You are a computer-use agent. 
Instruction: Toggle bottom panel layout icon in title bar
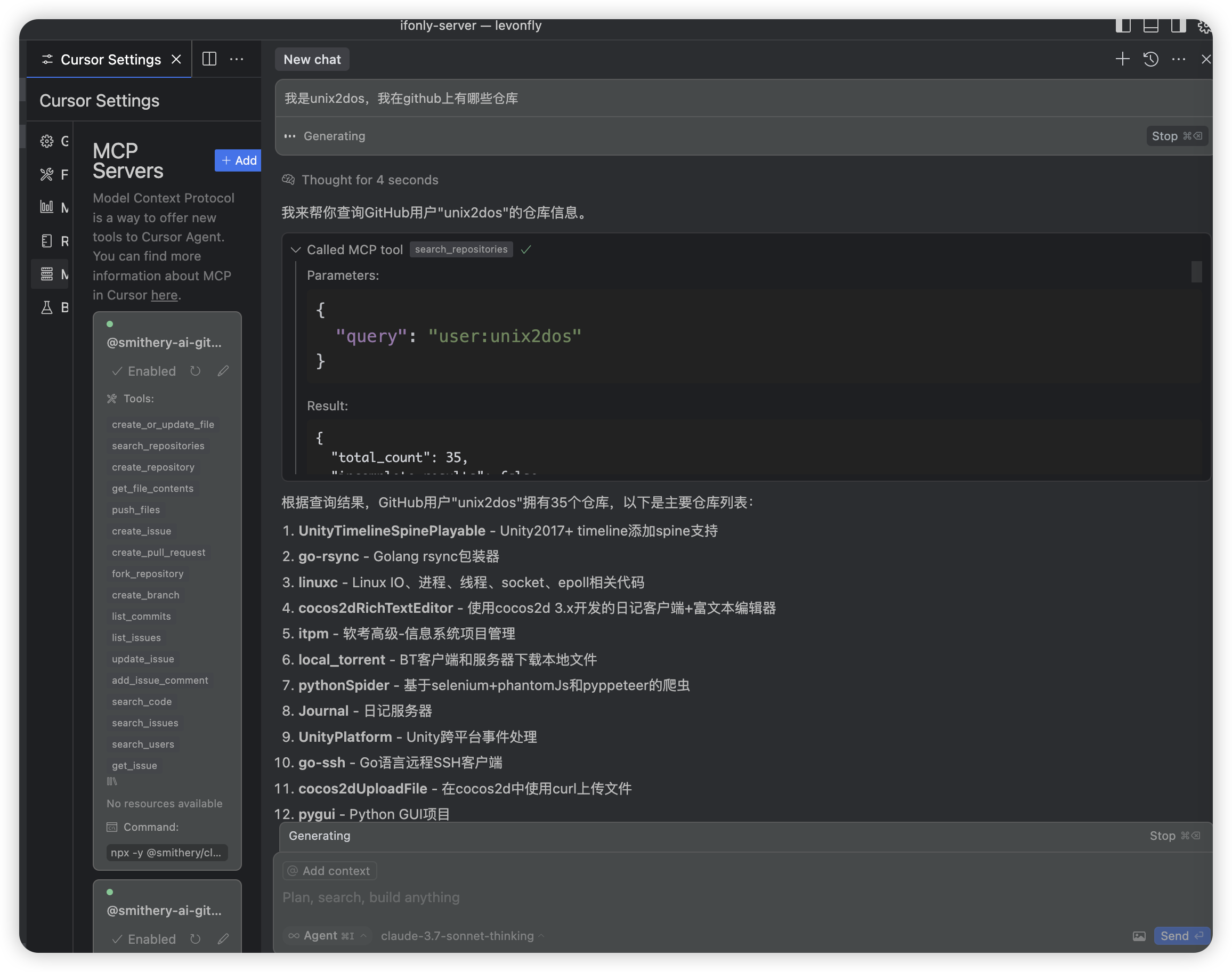click(x=1150, y=26)
